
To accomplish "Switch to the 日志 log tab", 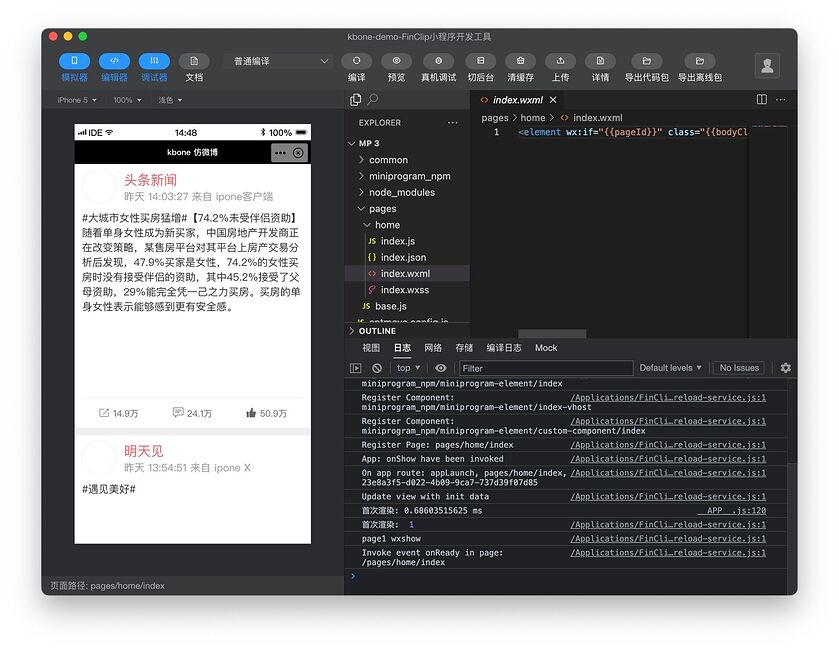I will pos(402,348).
